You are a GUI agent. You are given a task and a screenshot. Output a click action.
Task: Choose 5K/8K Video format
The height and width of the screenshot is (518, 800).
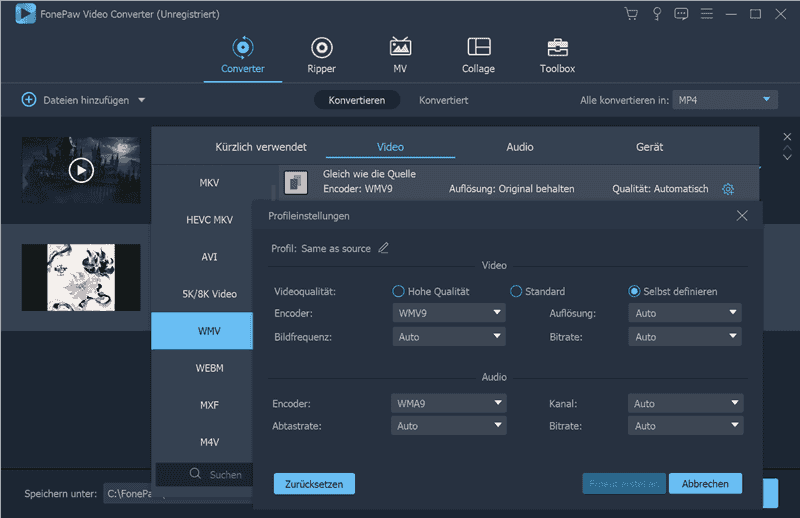pyautogui.click(x=209, y=294)
